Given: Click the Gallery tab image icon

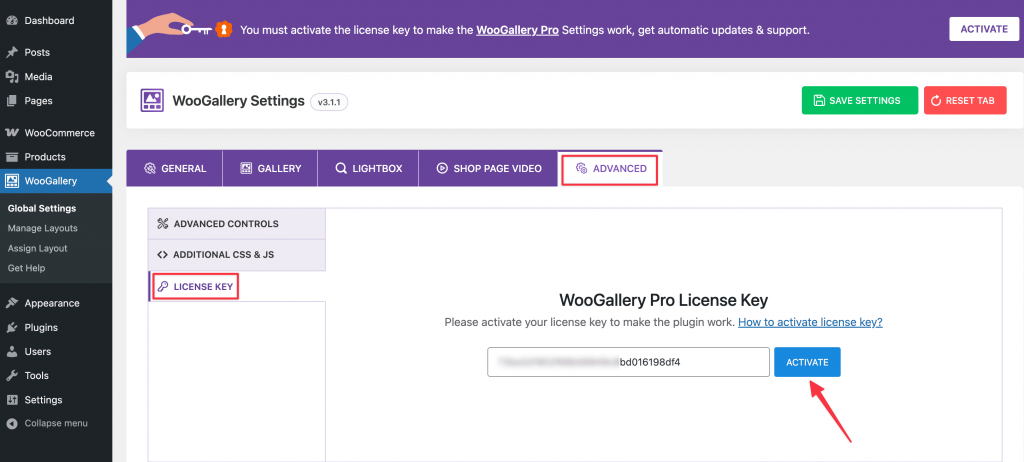Looking at the screenshot, I should pyautogui.click(x=246, y=169).
